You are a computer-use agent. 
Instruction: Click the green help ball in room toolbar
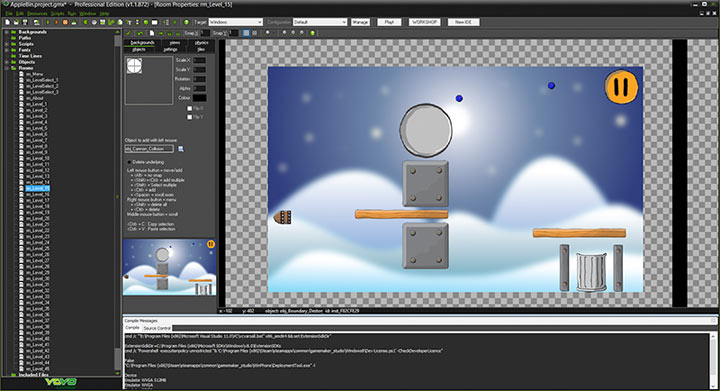pos(312,33)
